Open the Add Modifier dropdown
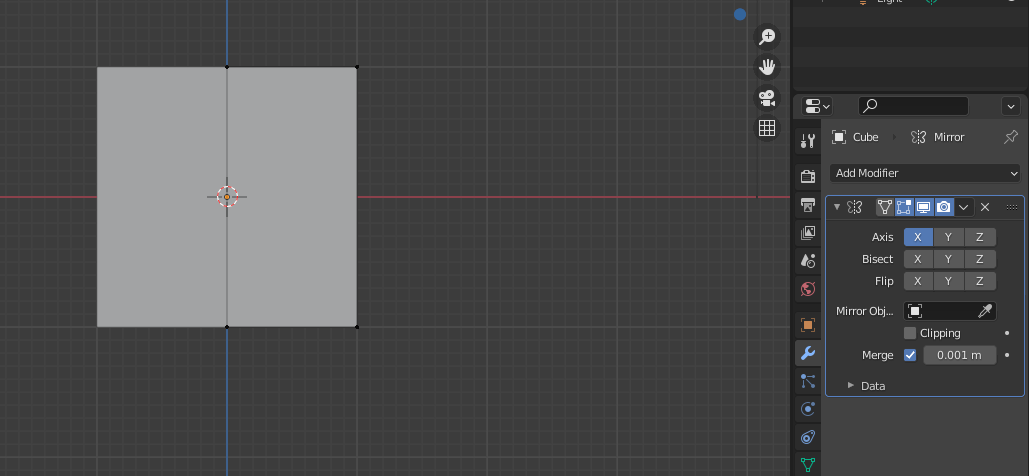 pyautogui.click(x=925, y=173)
